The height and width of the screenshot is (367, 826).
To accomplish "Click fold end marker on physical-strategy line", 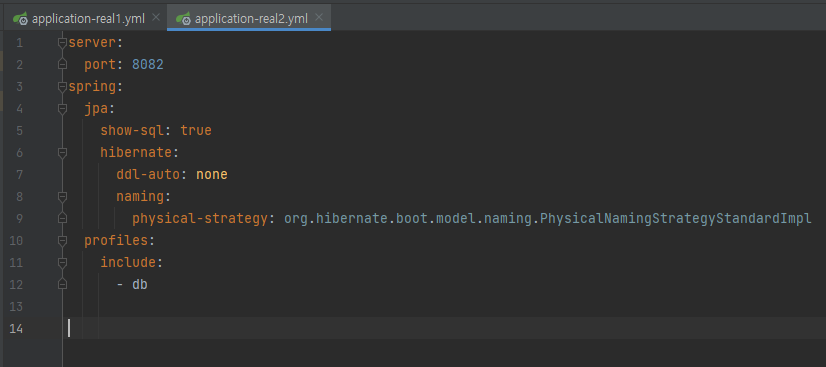I will pos(63,217).
